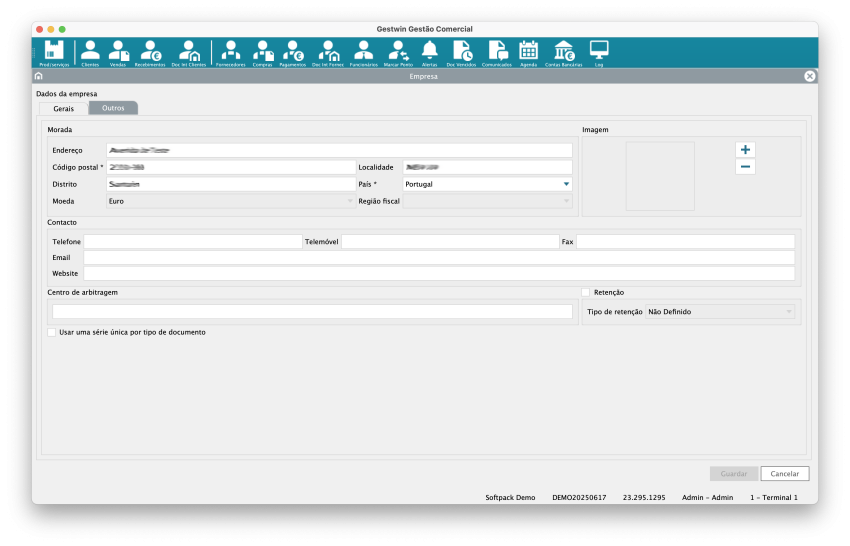This screenshot has height=546, width=850.
Task: Add a company image with plus button
Action: tap(745, 149)
